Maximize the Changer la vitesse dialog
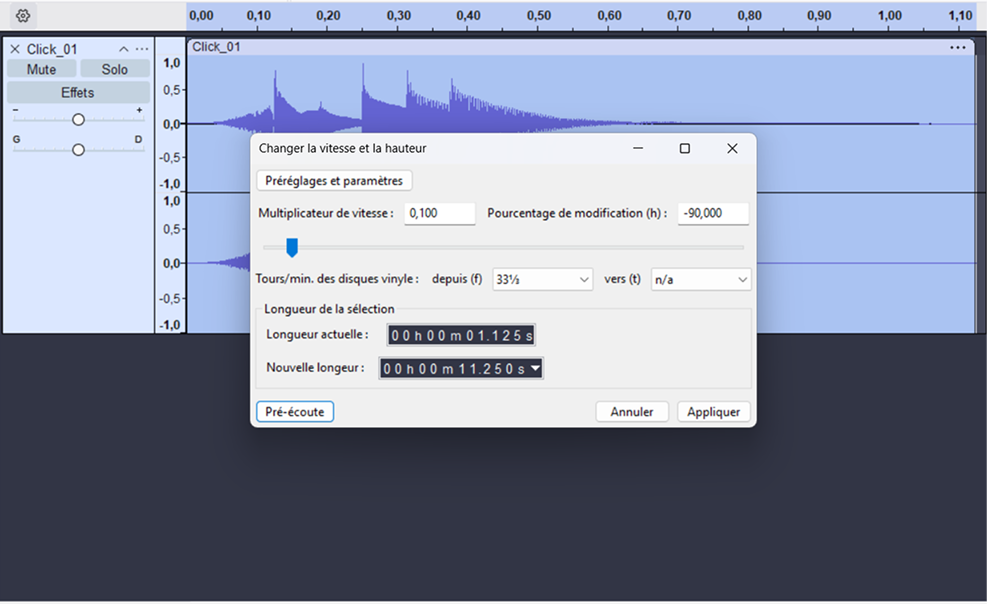Viewport: 987px width, 604px height. [x=684, y=148]
